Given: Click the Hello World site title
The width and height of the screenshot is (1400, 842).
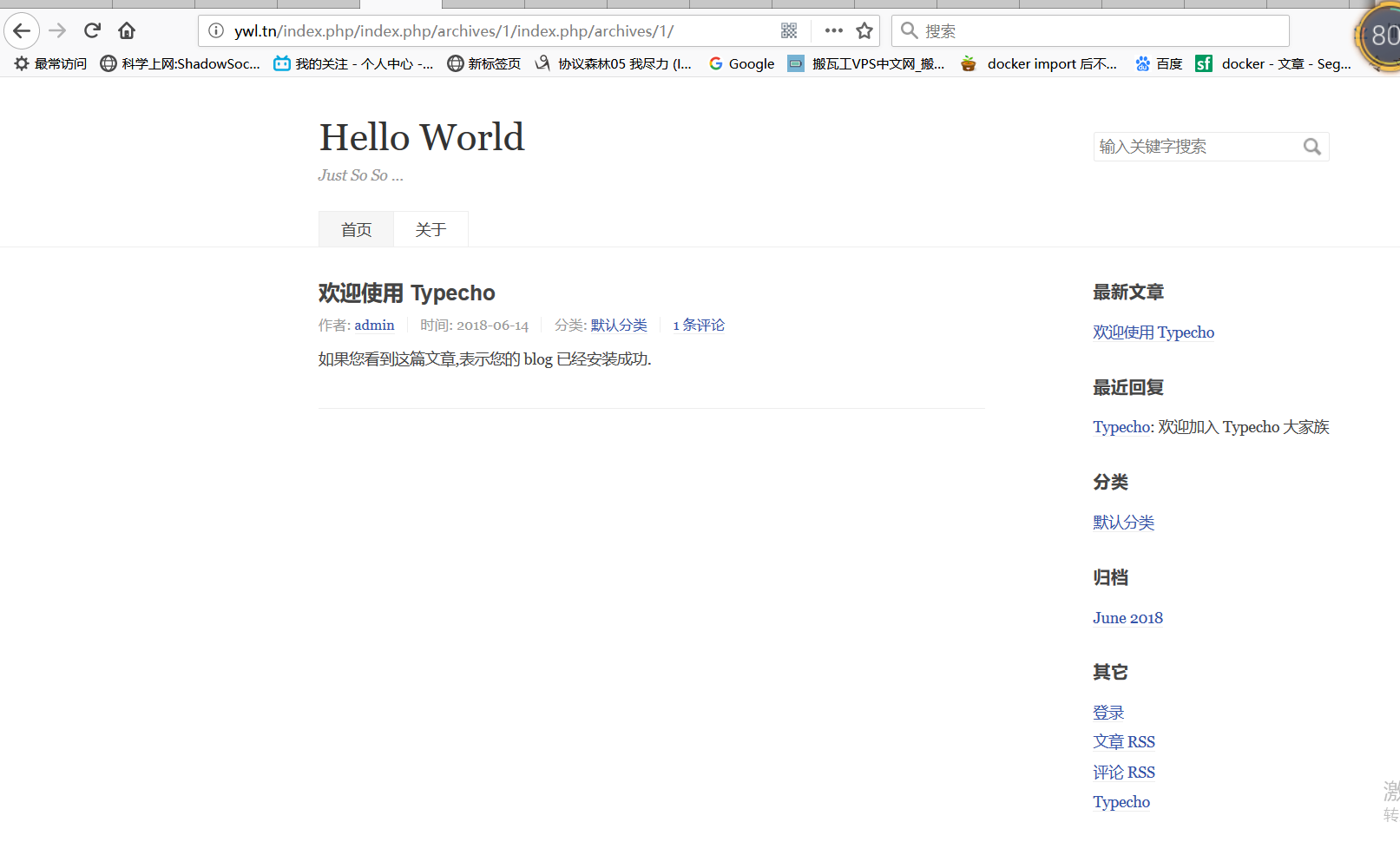Looking at the screenshot, I should click(422, 137).
